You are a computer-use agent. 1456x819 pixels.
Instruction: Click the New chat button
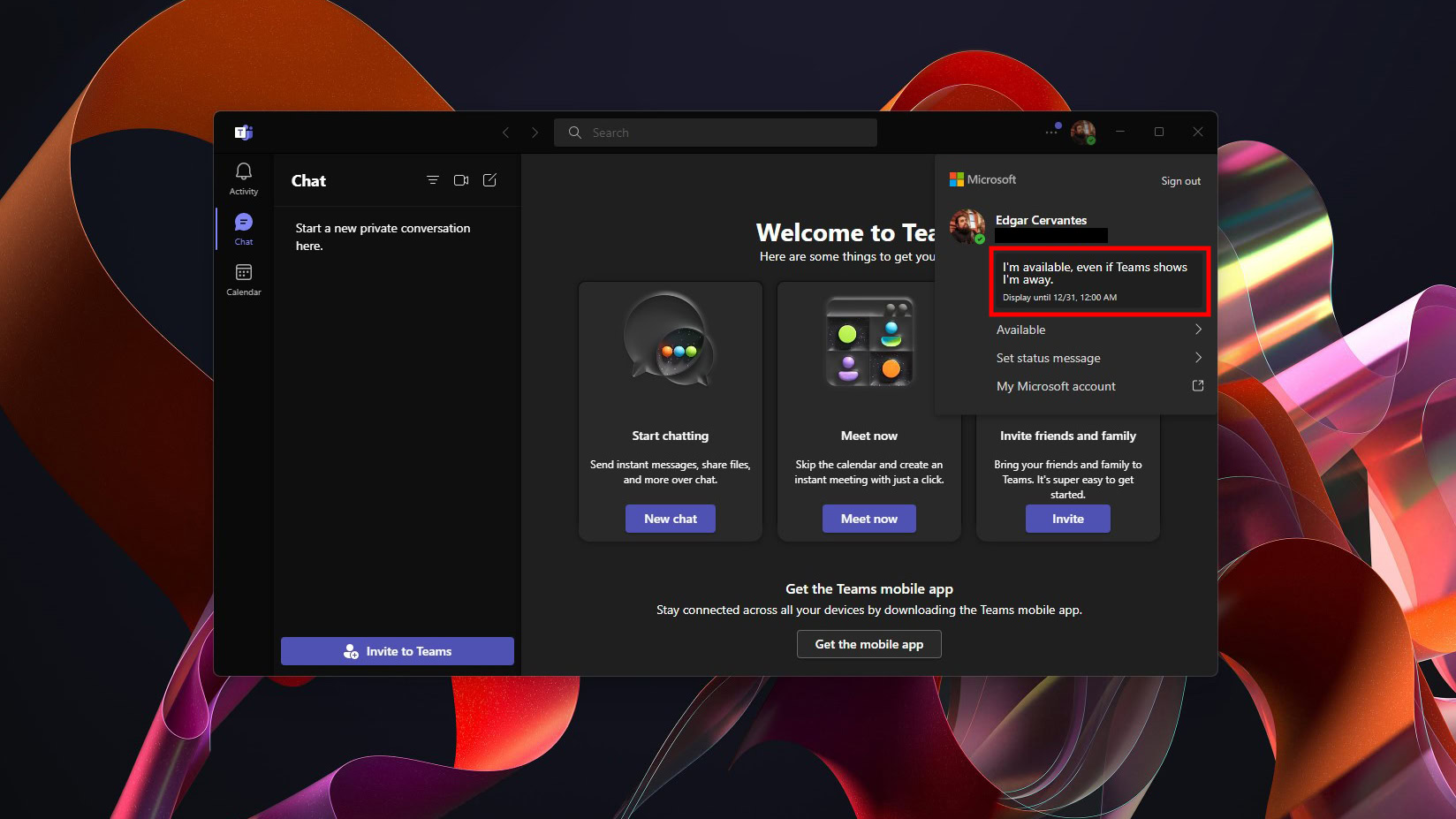[670, 519]
